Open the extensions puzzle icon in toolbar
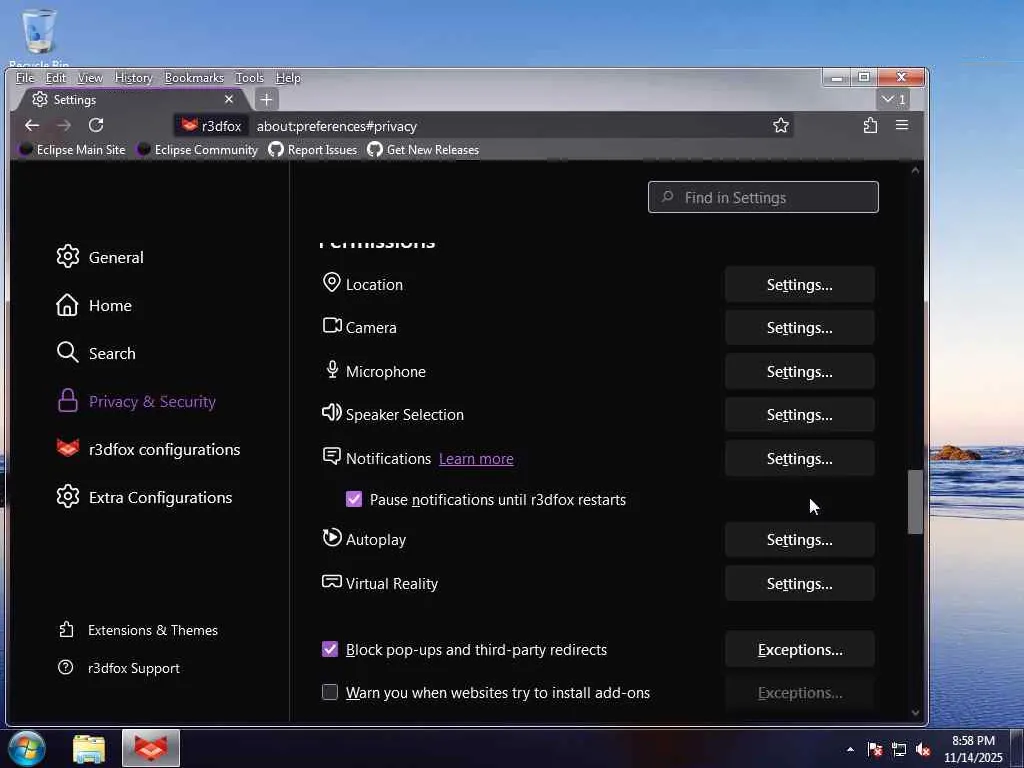This screenshot has height=768, width=1024. coord(870,125)
